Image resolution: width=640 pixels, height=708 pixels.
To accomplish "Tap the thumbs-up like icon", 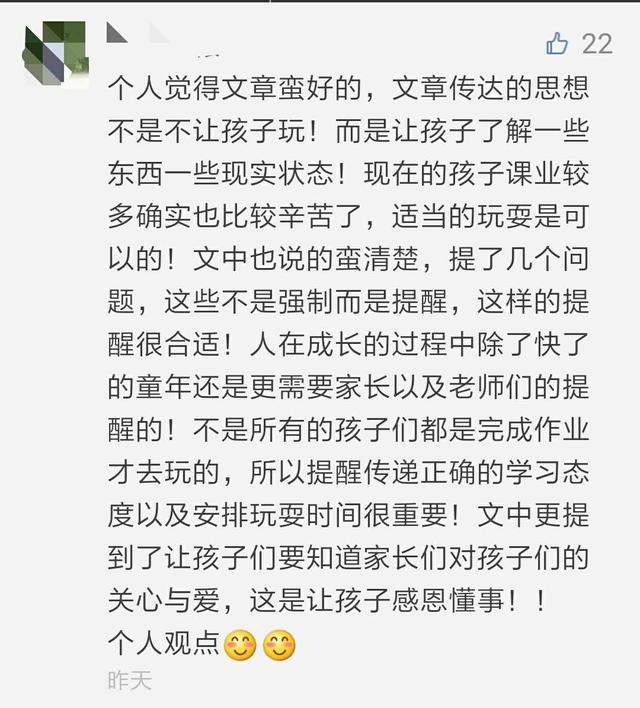I will [x=557, y=44].
